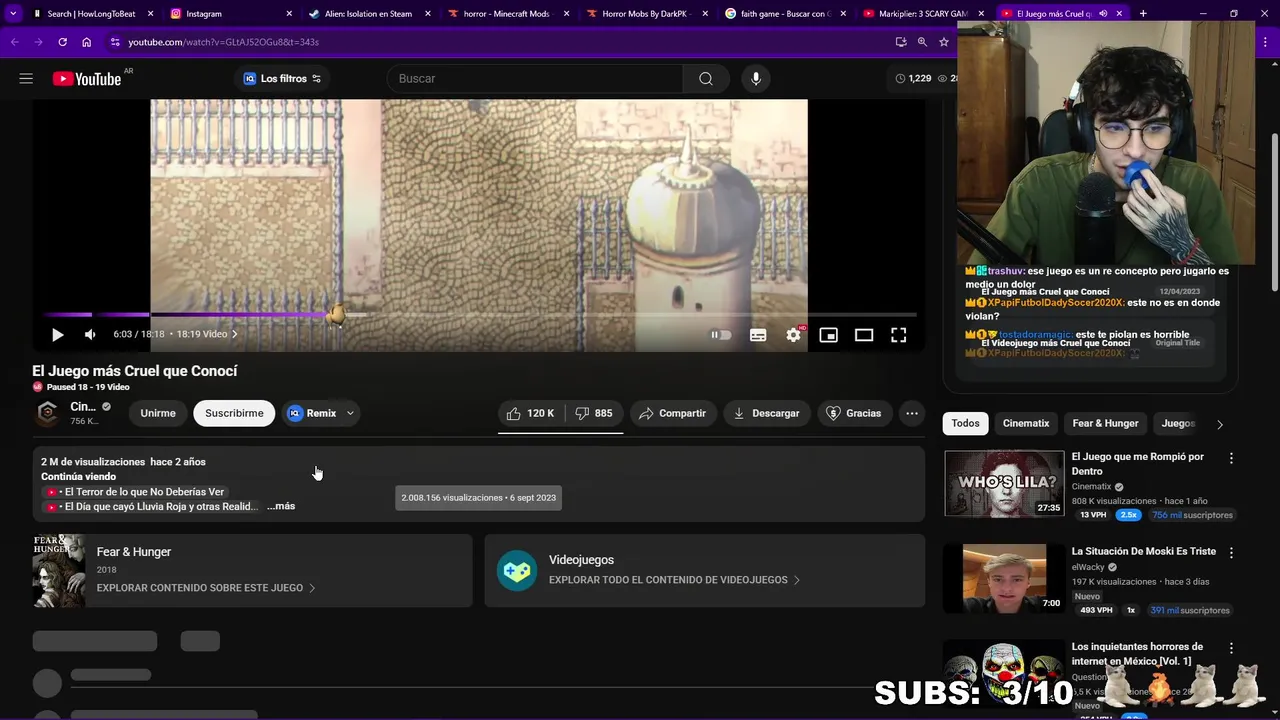Image resolution: width=1280 pixels, height=720 pixels.
Task: Click the Remix button
Action: tap(313, 413)
